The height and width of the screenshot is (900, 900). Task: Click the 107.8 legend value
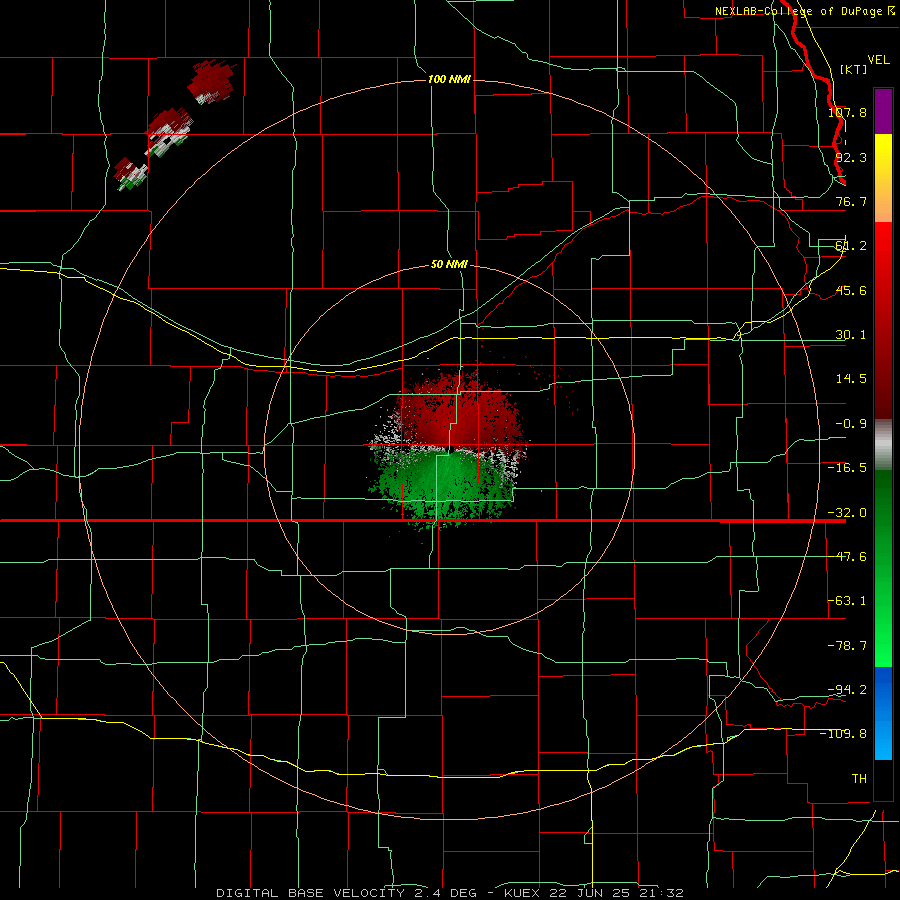pos(847,112)
